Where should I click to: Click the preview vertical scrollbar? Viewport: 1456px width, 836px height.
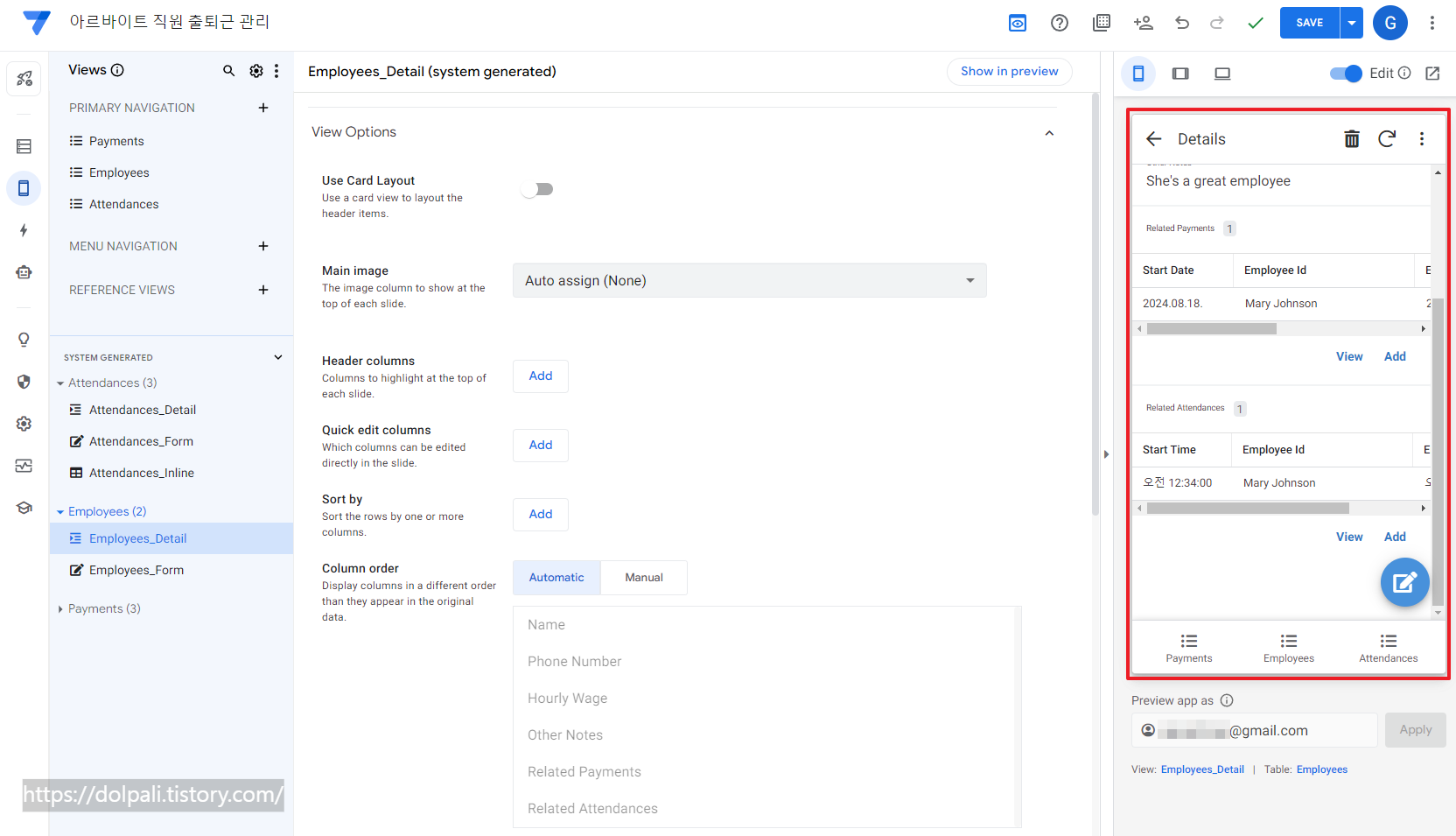click(x=1438, y=451)
